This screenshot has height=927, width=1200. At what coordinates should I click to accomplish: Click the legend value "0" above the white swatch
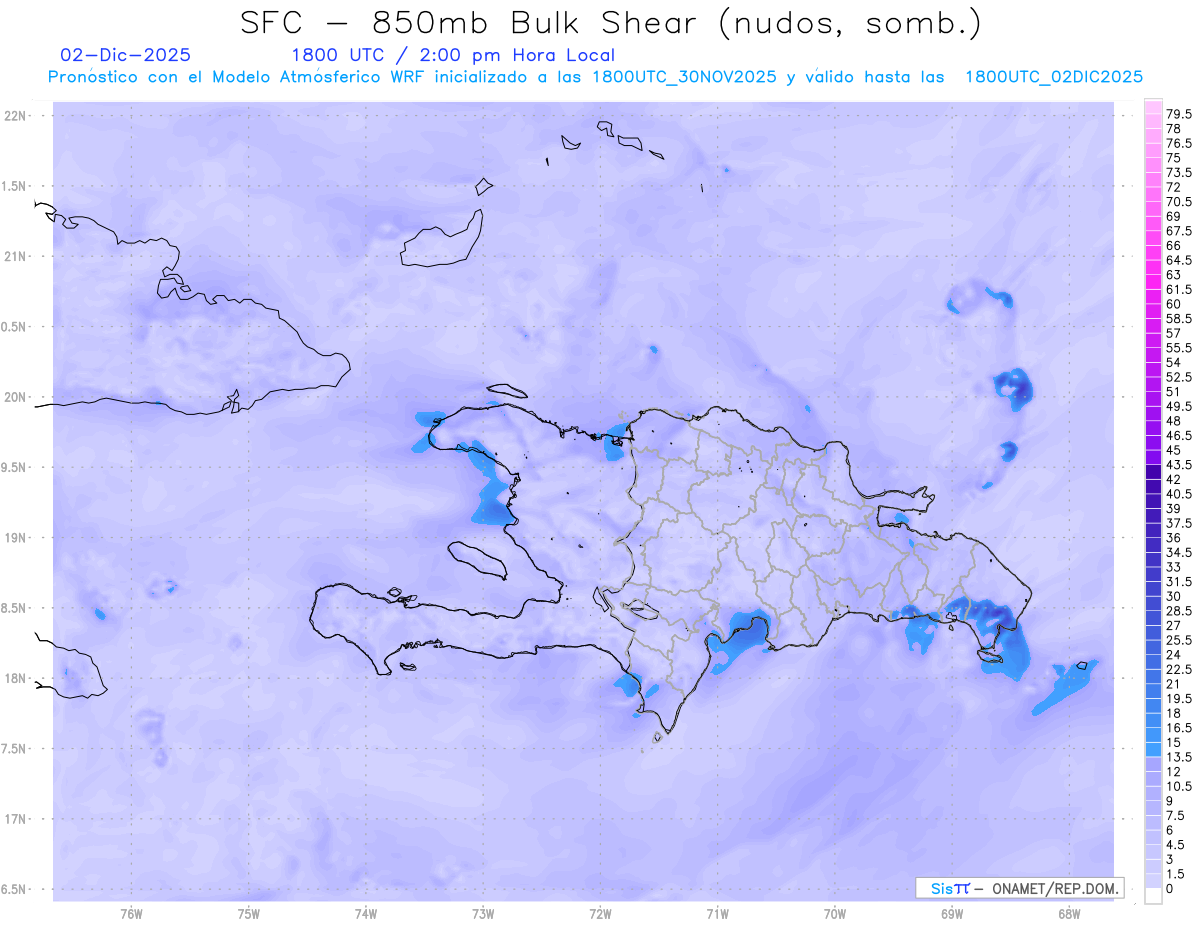[1170, 889]
